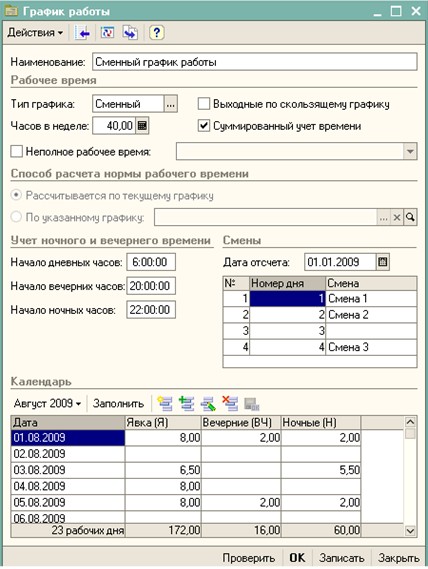Click the Явка (Я) column header
428x569 pixels.
[x=163, y=422]
